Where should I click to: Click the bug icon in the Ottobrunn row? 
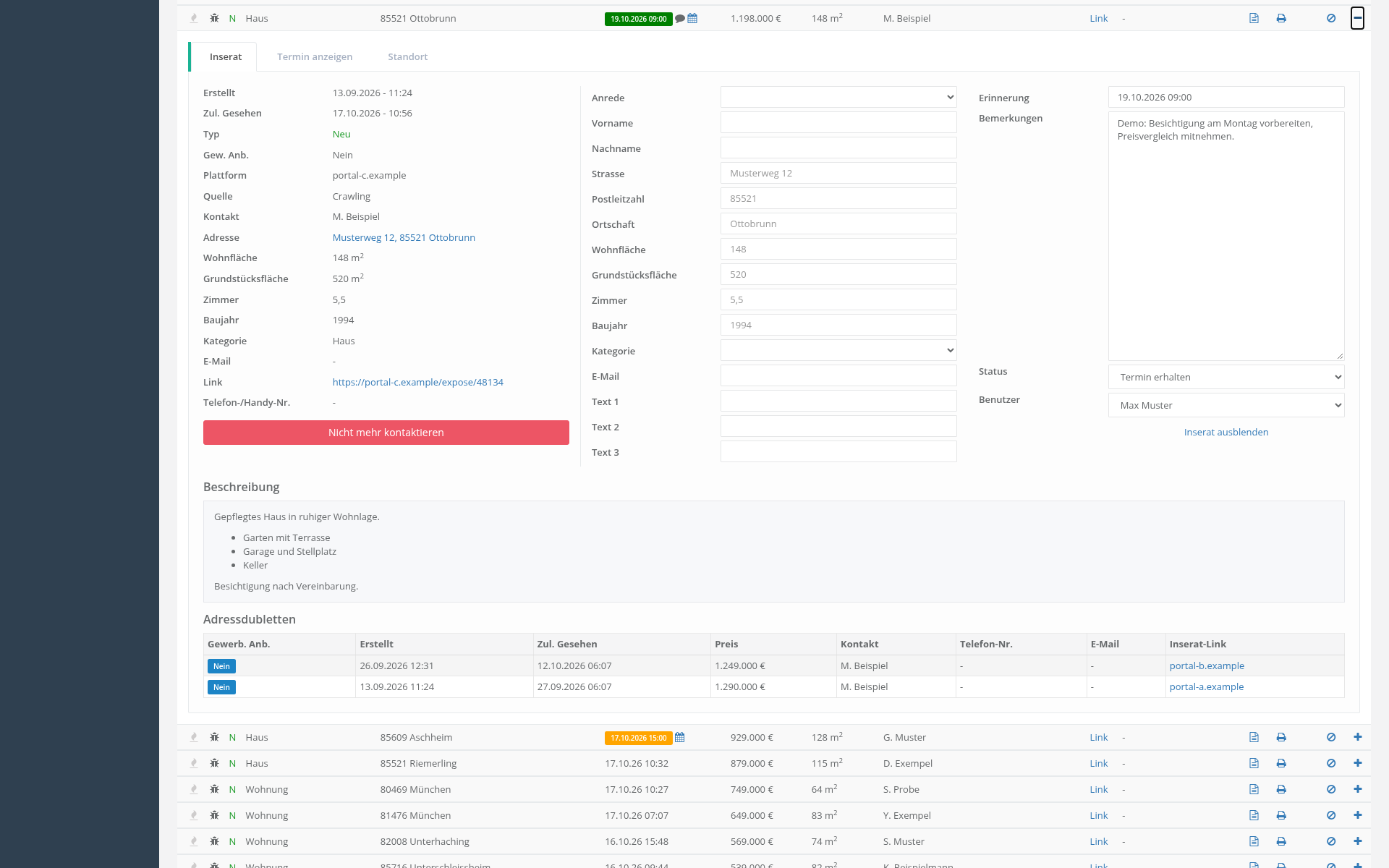[214, 18]
